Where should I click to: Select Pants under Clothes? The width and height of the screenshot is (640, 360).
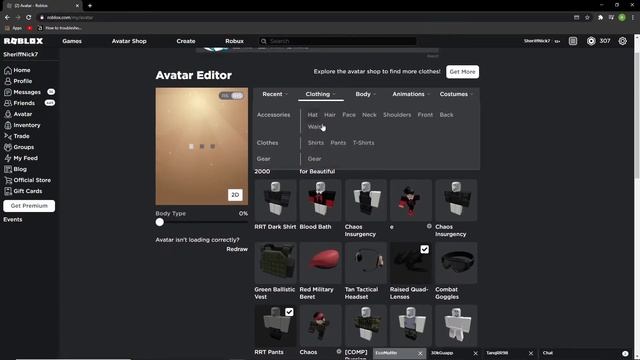click(x=338, y=143)
